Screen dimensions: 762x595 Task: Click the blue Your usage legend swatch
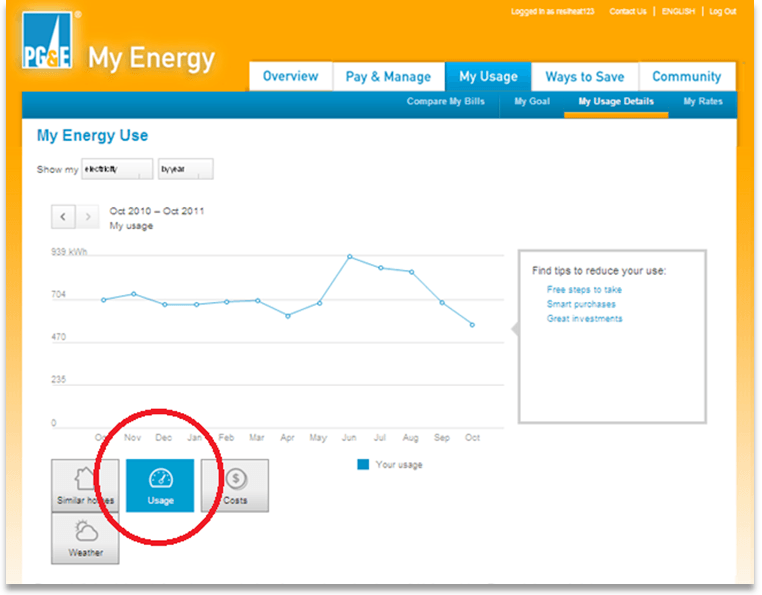click(363, 465)
